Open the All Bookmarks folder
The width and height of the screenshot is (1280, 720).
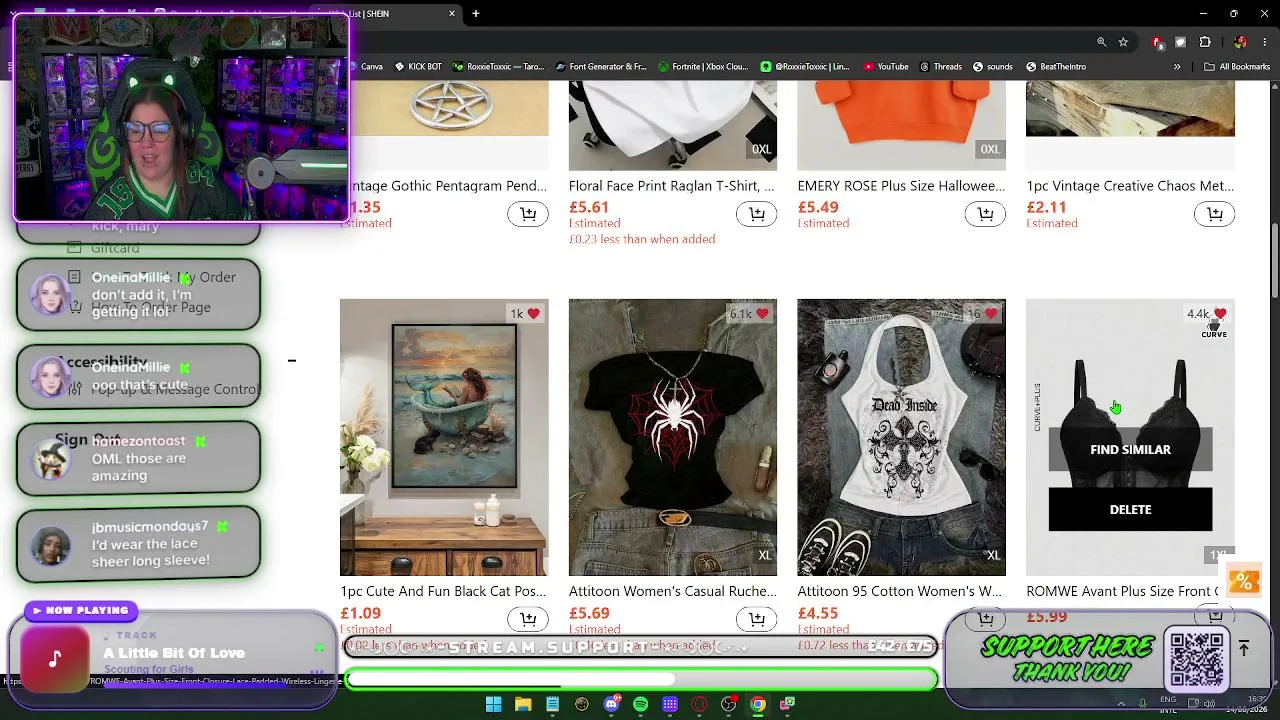coord(1237,67)
